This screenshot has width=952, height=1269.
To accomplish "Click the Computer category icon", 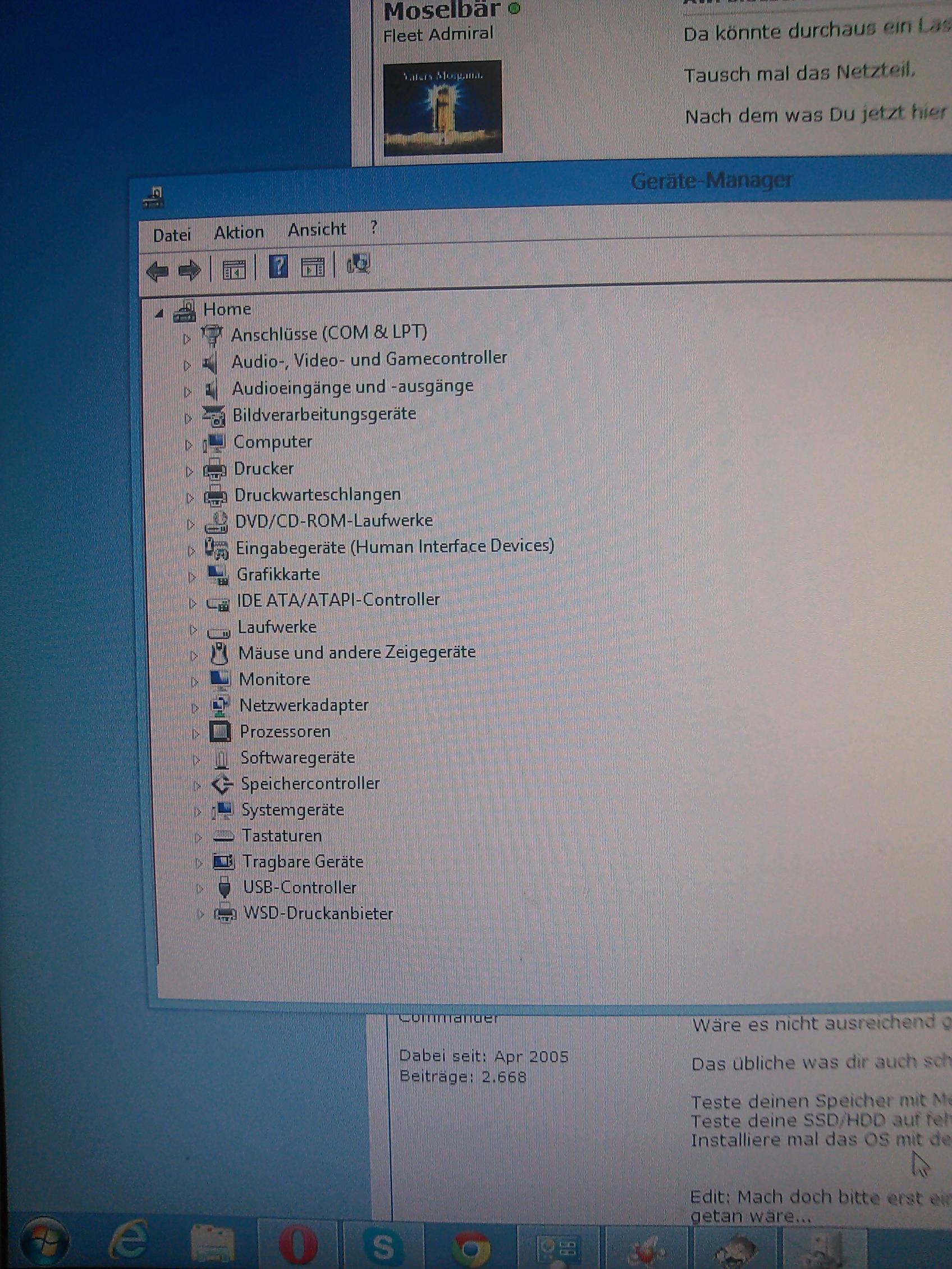I will pyautogui.click(x=213, y=443).
